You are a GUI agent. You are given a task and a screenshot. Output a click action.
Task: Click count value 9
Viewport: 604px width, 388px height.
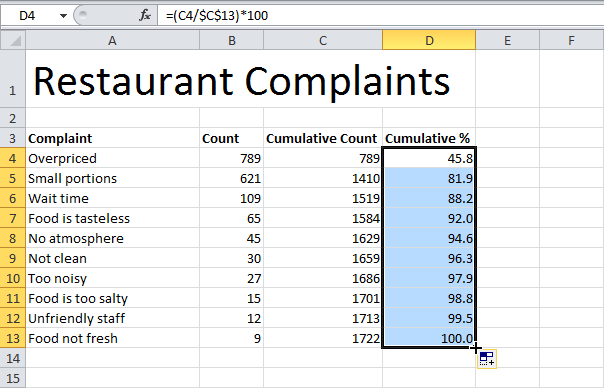(232, 339)
